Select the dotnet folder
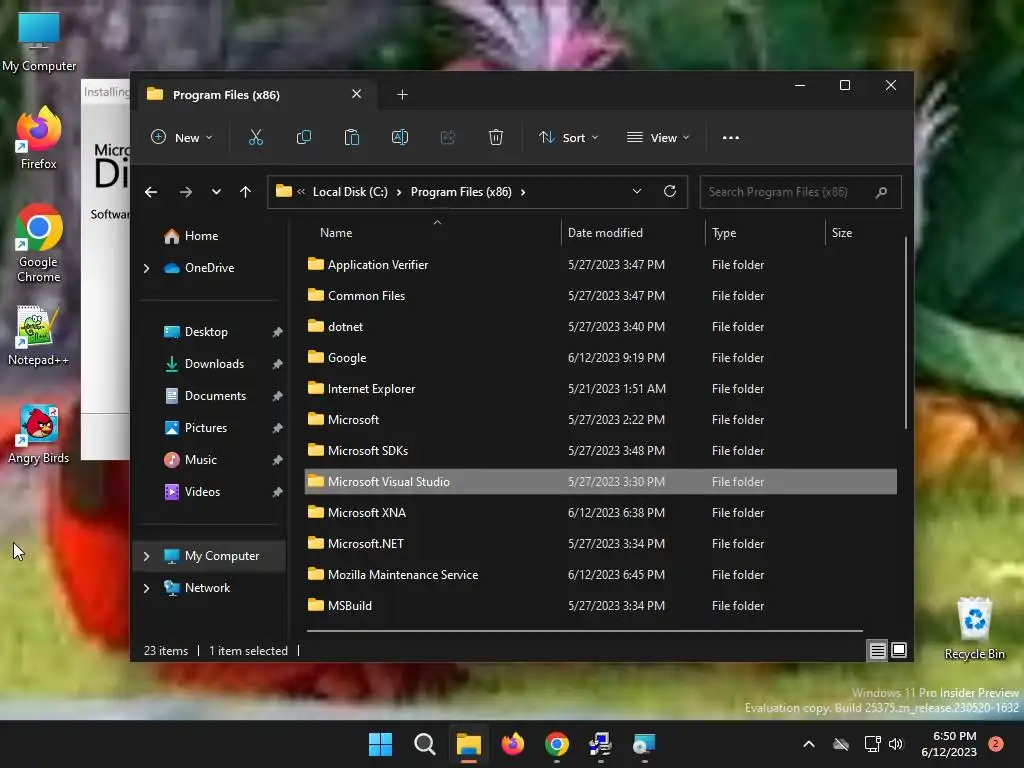Screen dimensions: 1024x768 click(600, 327)
